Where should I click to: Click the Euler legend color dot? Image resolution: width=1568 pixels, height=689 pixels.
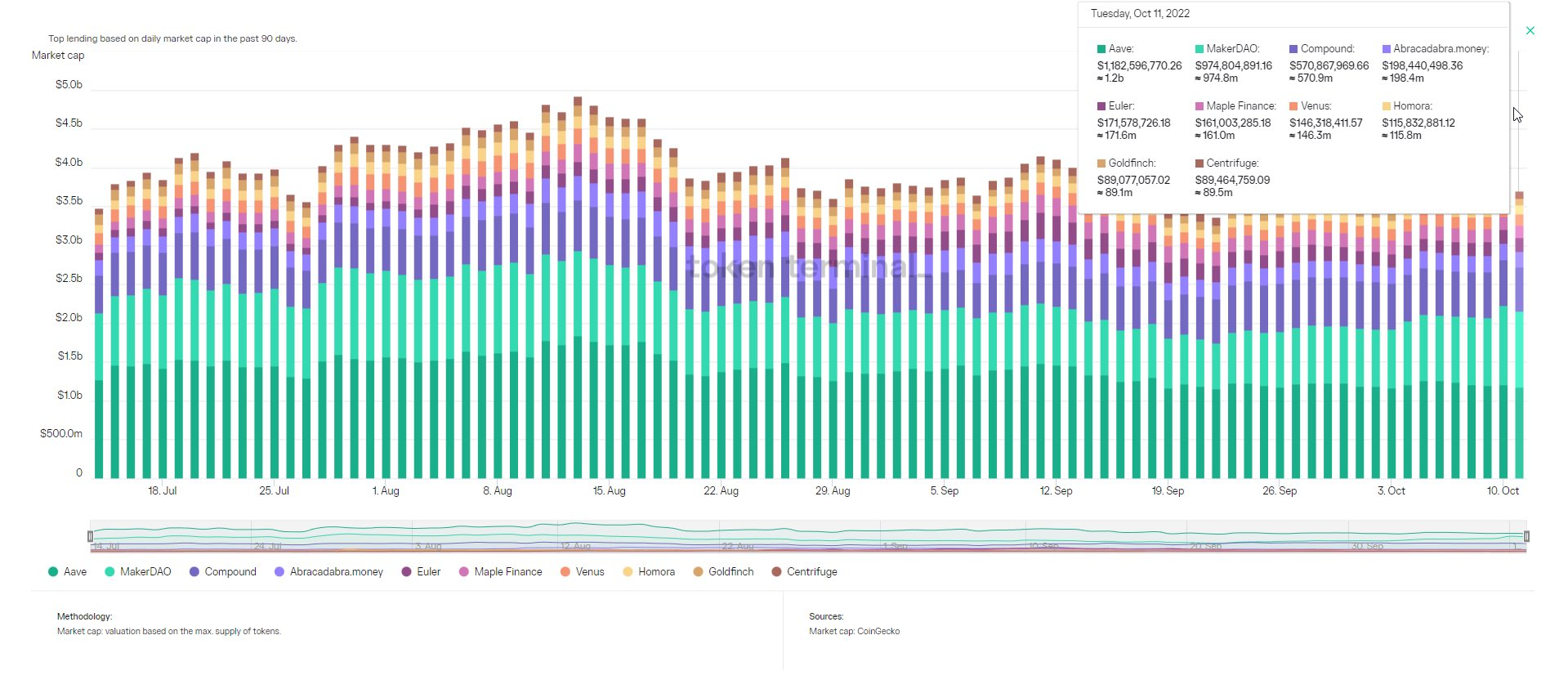406,572
